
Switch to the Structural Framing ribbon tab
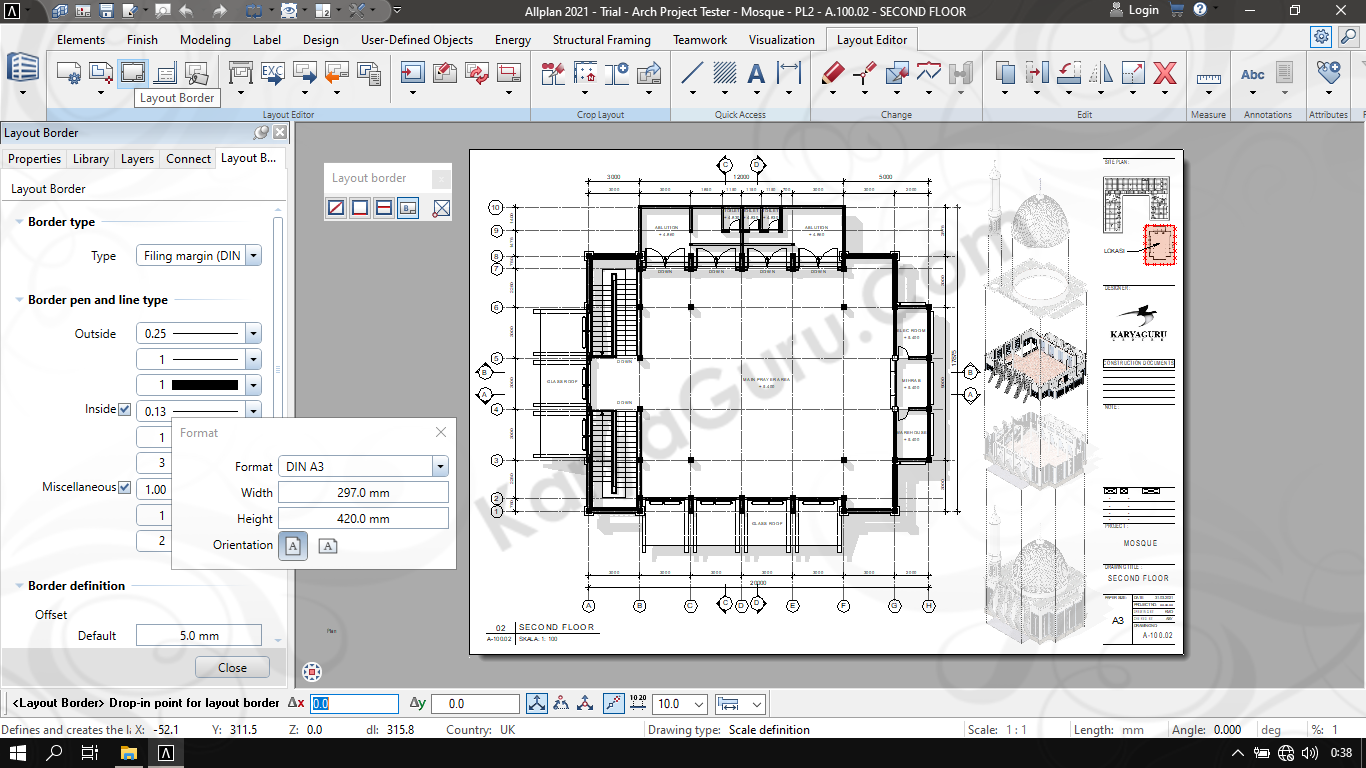[601, 40]
